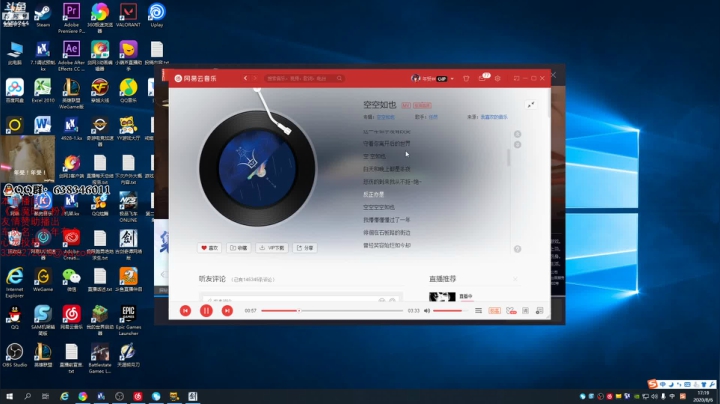This screenshot has width=720, height=404.
Task: Skip to the next track
Action: tap(227, 311)
